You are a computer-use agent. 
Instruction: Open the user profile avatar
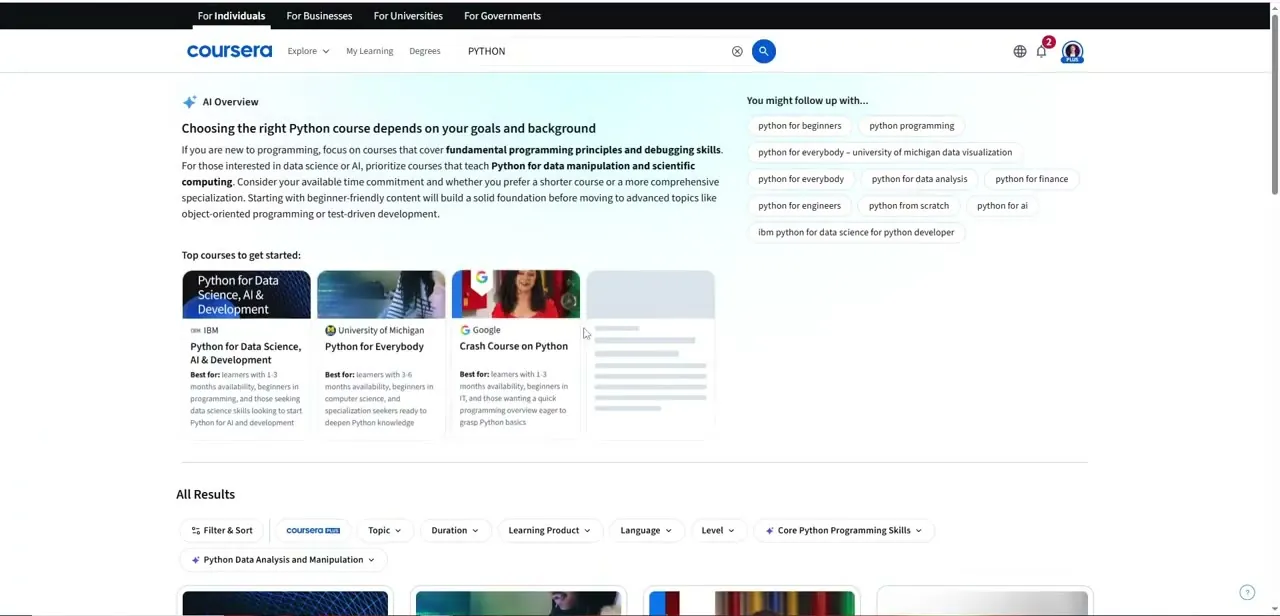(x=1072, y=52)
